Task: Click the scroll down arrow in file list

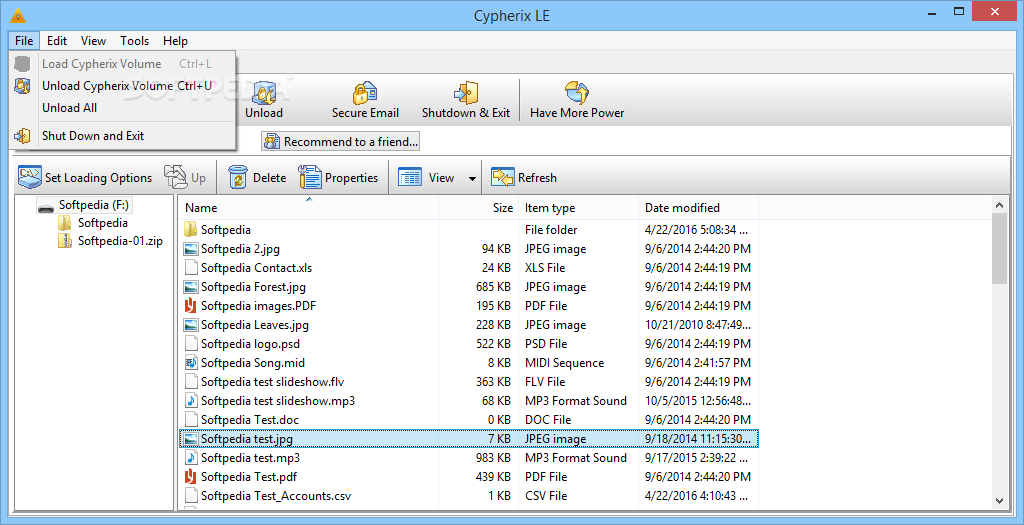Action: 999,501
